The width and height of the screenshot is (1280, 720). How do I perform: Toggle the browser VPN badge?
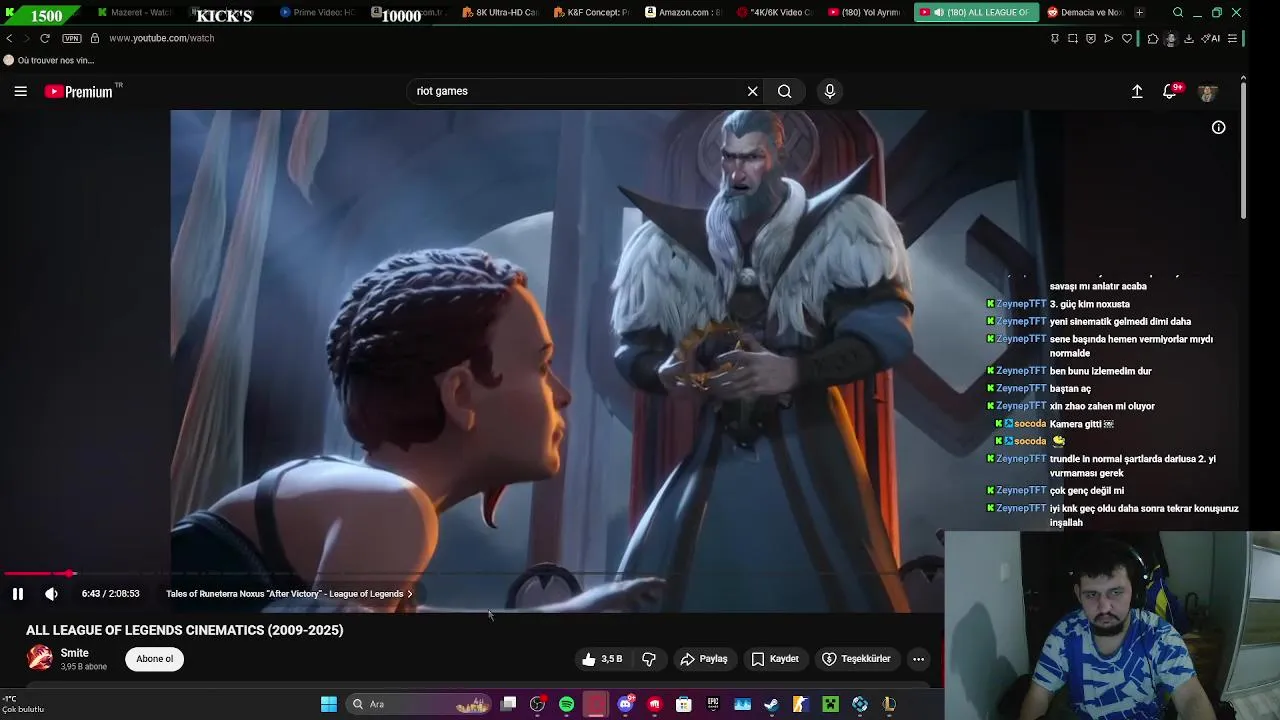(x=72, y=38)
